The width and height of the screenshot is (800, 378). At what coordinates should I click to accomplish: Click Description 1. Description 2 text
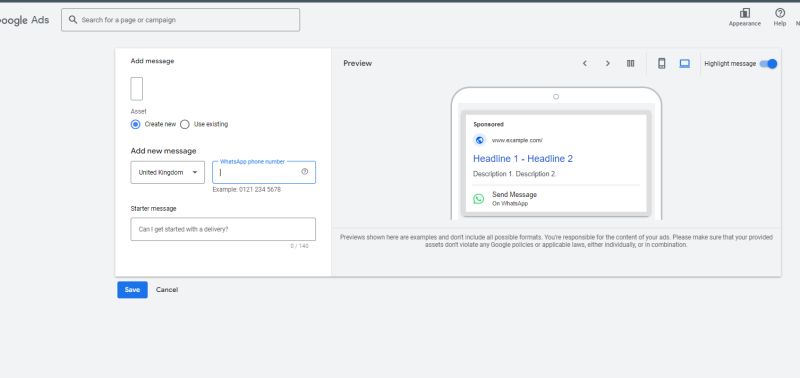pos(514,174)
